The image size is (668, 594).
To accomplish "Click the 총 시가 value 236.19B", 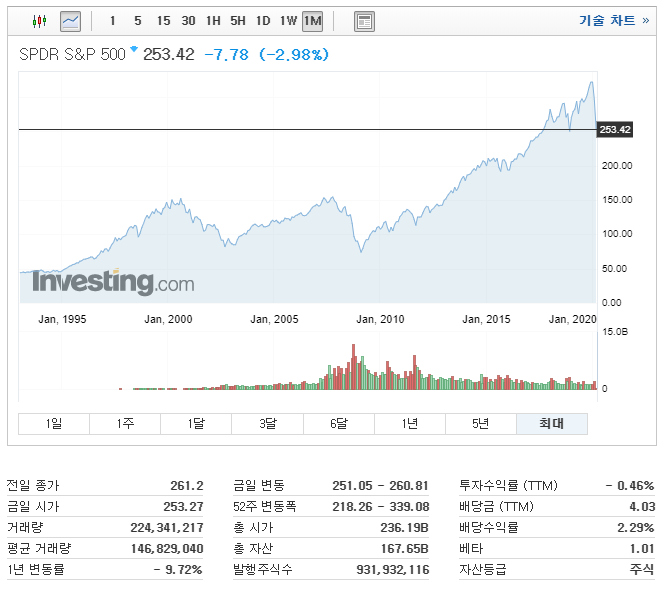I will (x=404, y=528).
